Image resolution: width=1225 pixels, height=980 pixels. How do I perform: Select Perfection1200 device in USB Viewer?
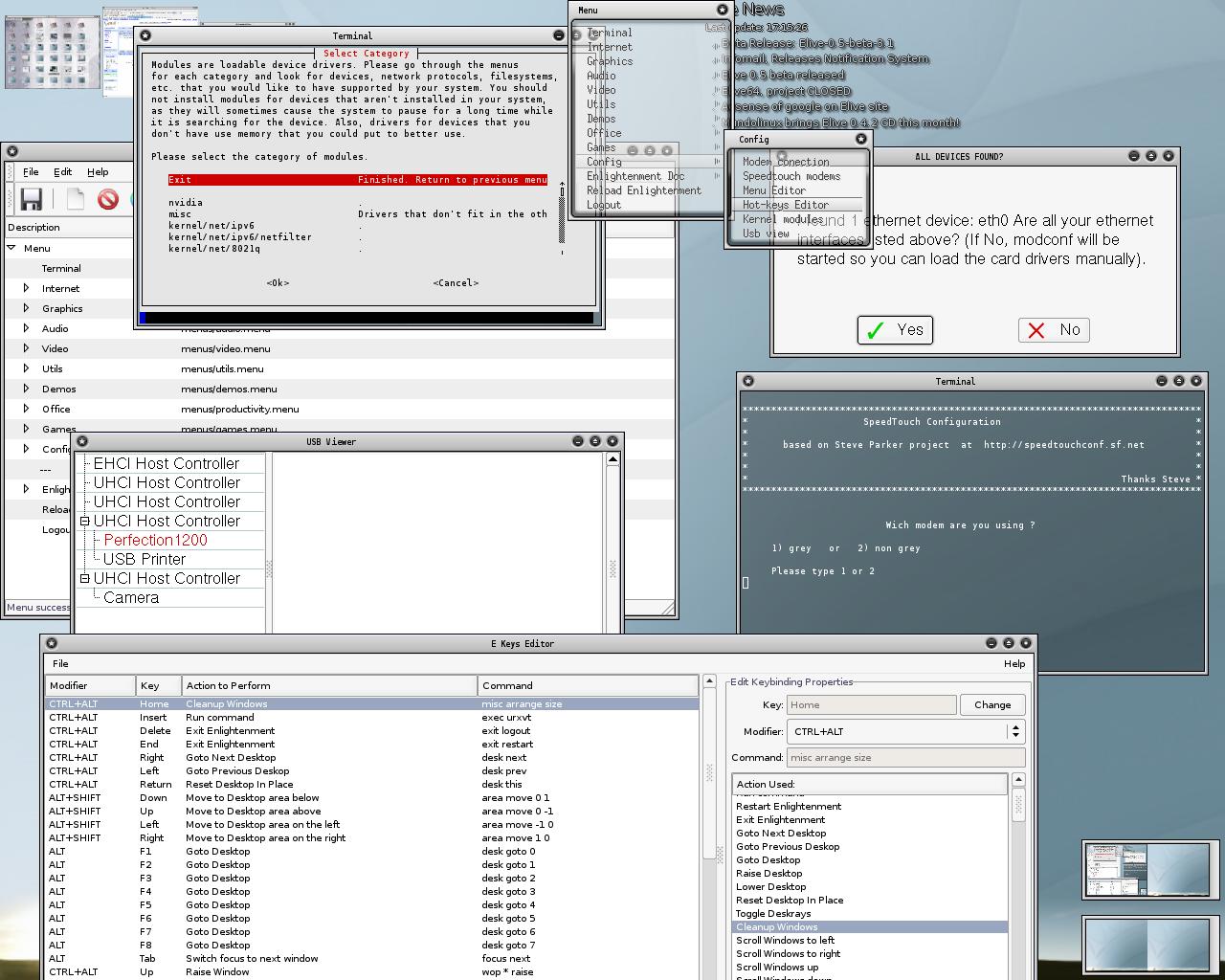155,541
